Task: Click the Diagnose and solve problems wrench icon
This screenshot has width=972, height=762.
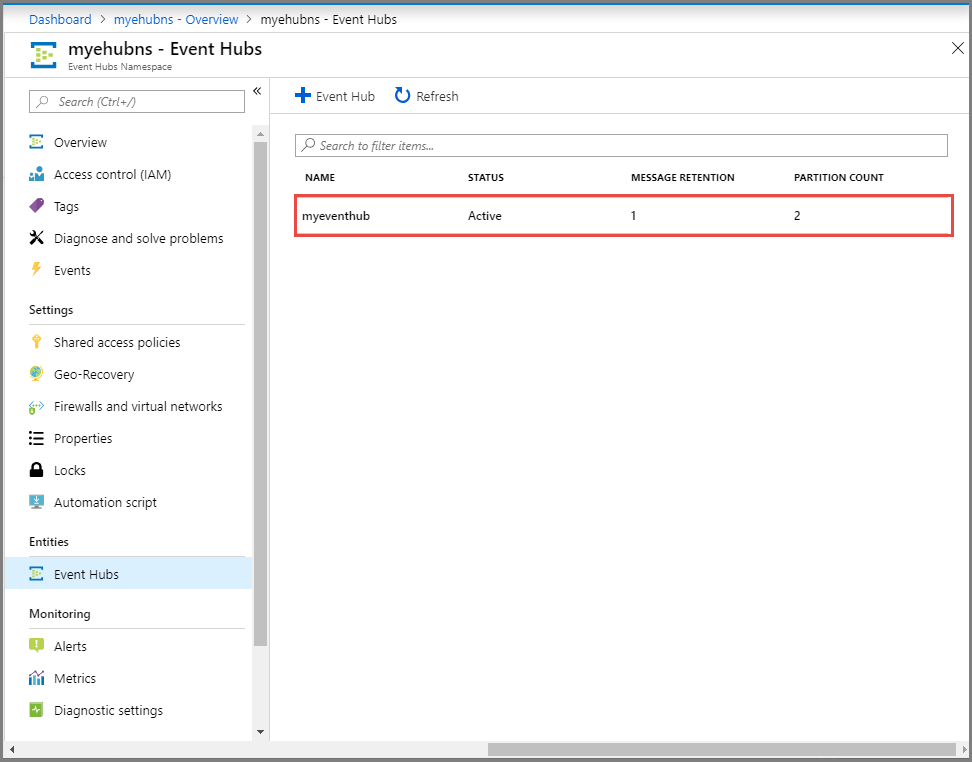Action: coord(37,238)
